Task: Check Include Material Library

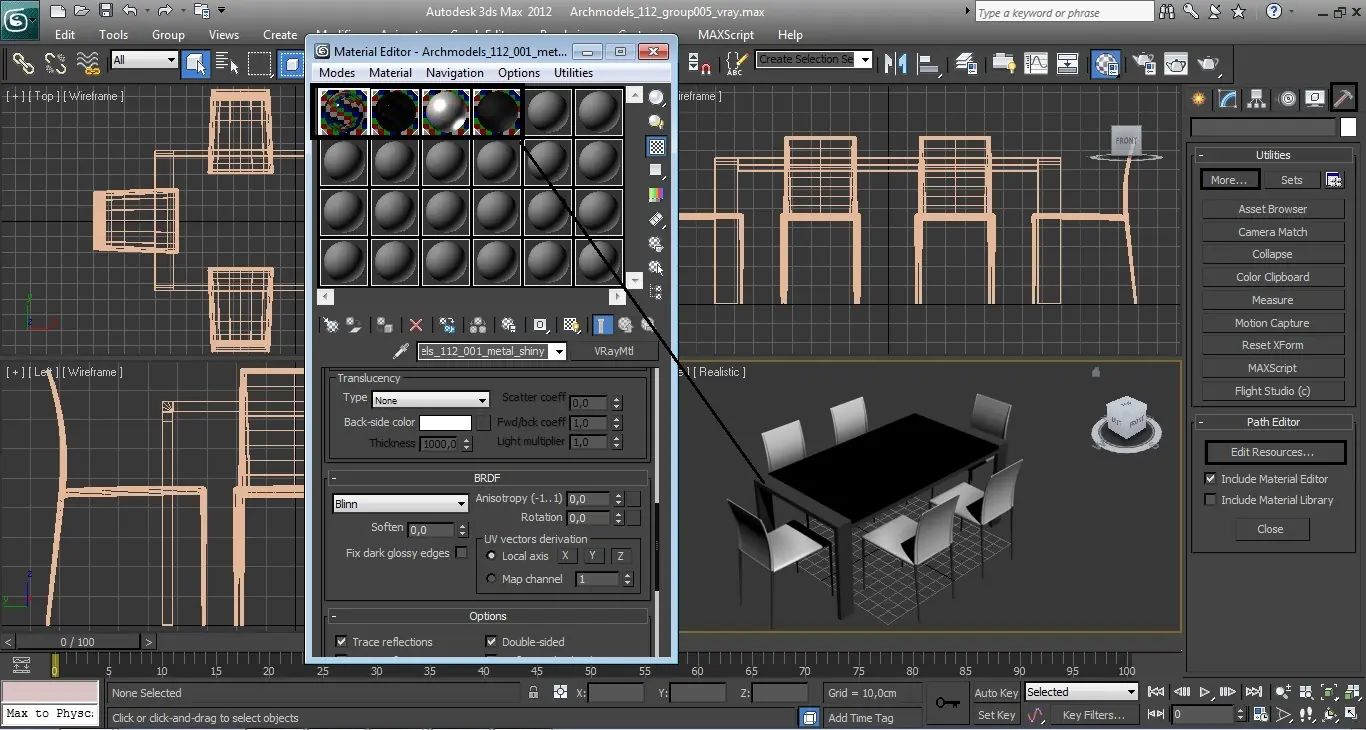Action: 1210,500
